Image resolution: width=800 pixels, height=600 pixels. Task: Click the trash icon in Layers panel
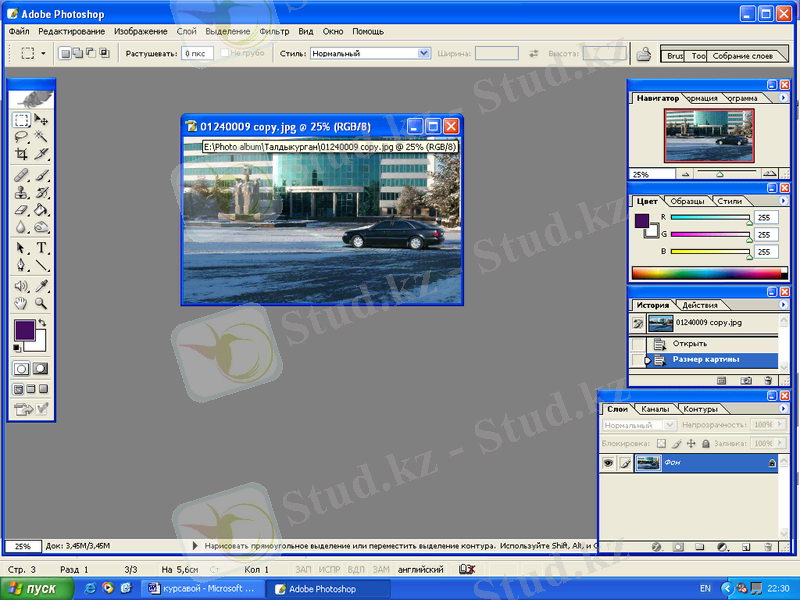point(769,547)
